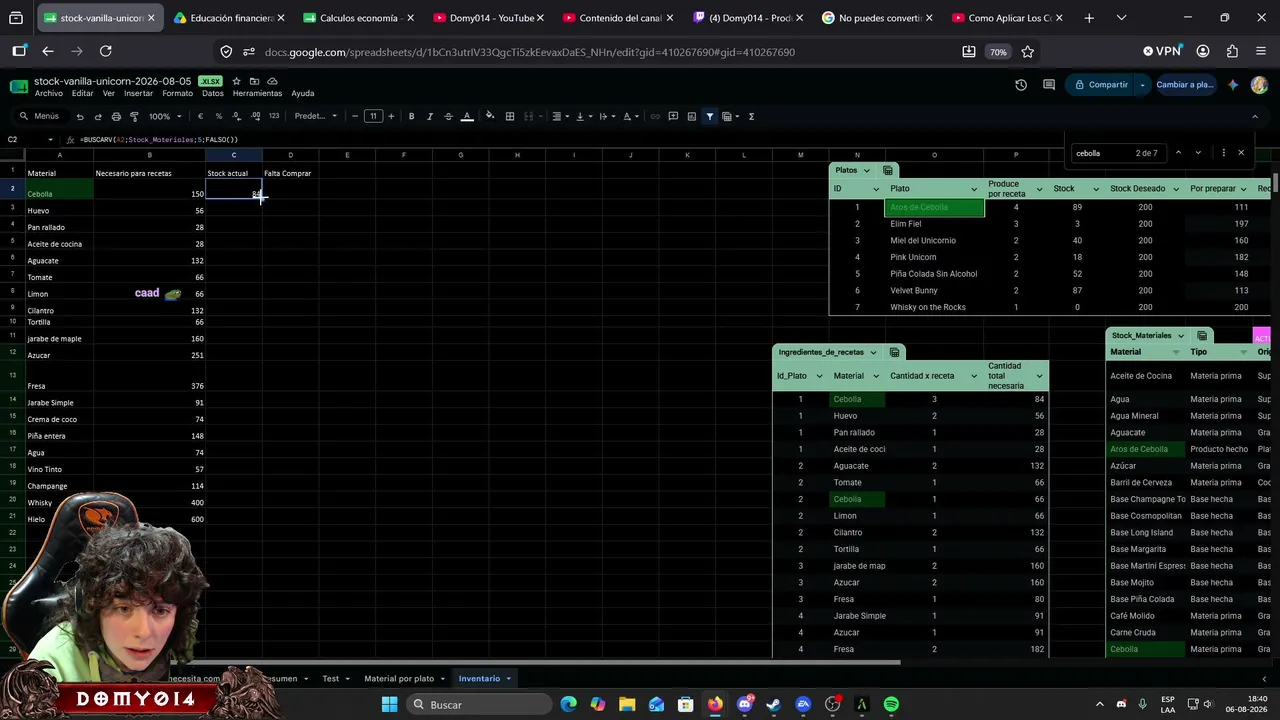Image resolution: width=1280 pixels, height=720 pixels.
Task: Switch to the Material por plato sheet
Action: click(399, 678)
